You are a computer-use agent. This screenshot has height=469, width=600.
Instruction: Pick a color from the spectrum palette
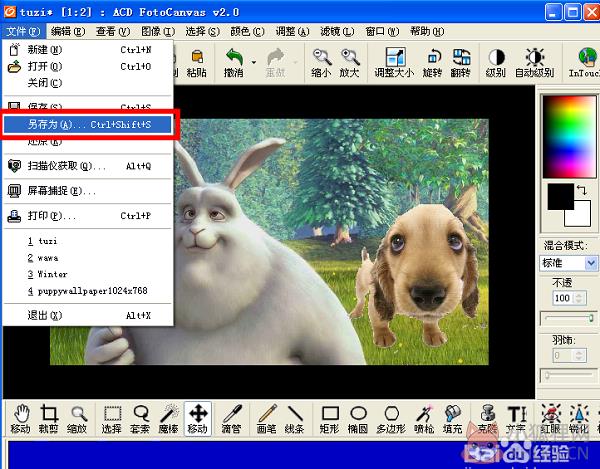[569, 136]
